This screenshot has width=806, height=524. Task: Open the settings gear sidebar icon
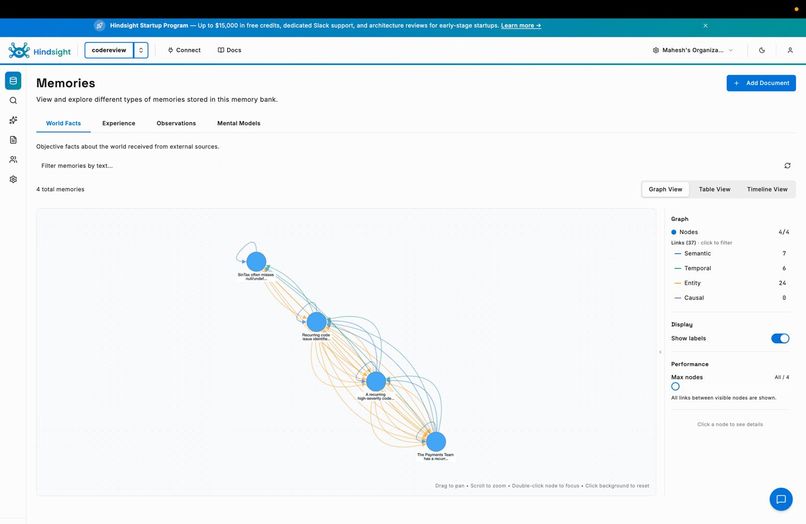[13, 179]
